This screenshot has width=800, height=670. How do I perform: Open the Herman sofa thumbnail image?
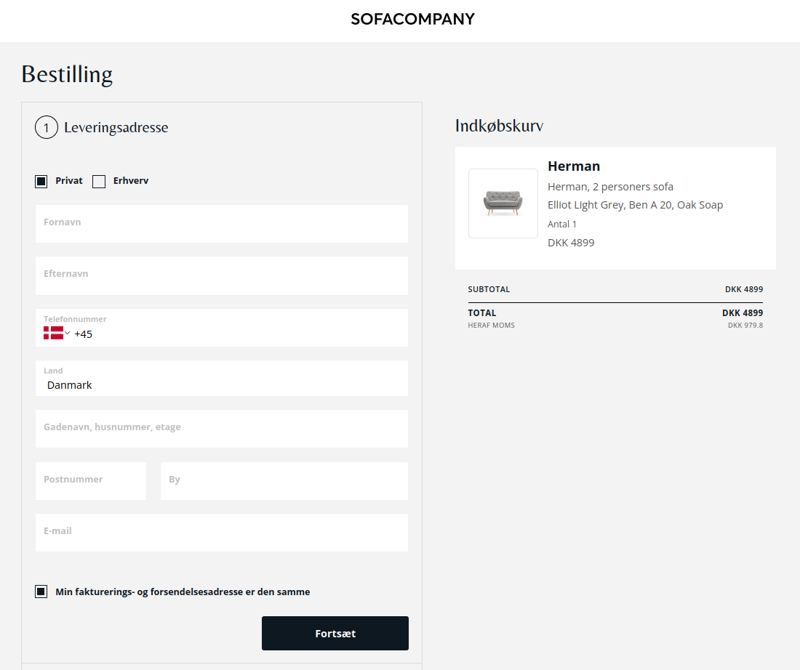click(x=502, y=203)
